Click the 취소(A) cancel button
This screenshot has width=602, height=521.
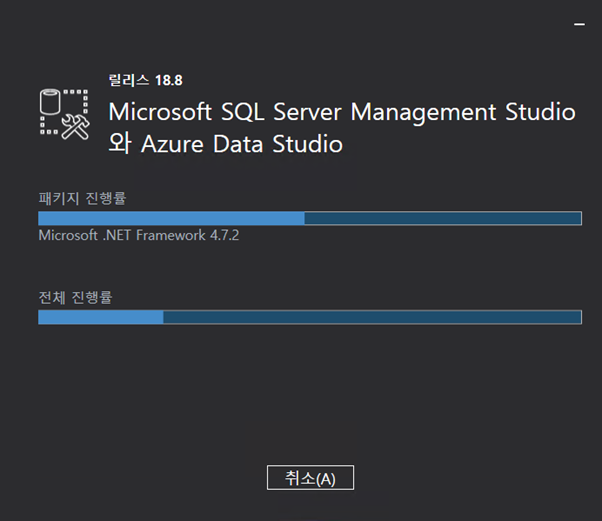coord(310,478)
